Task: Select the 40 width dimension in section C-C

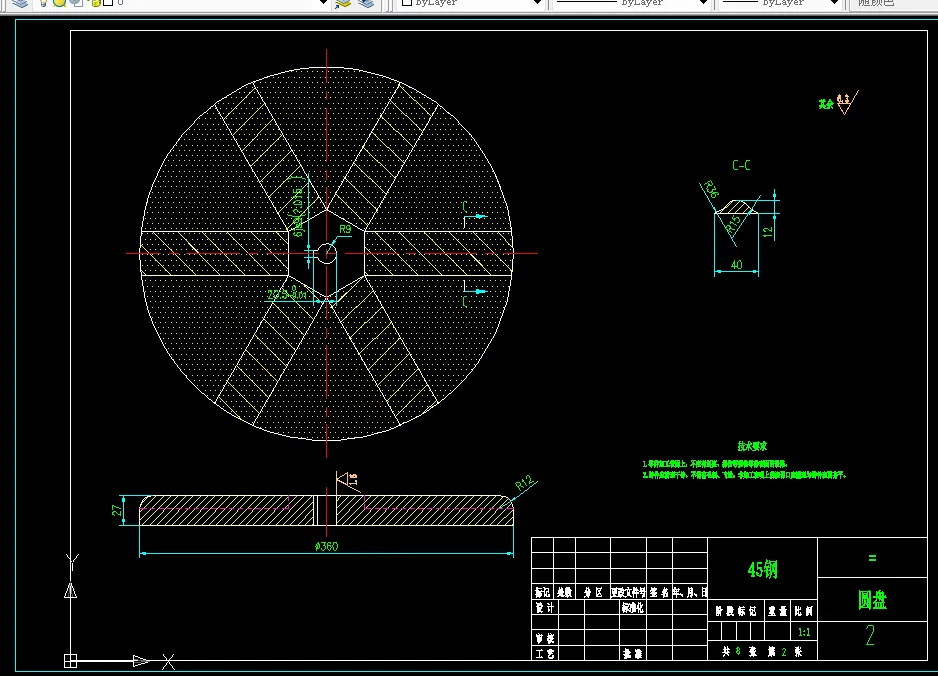Action: pos(736,264)
